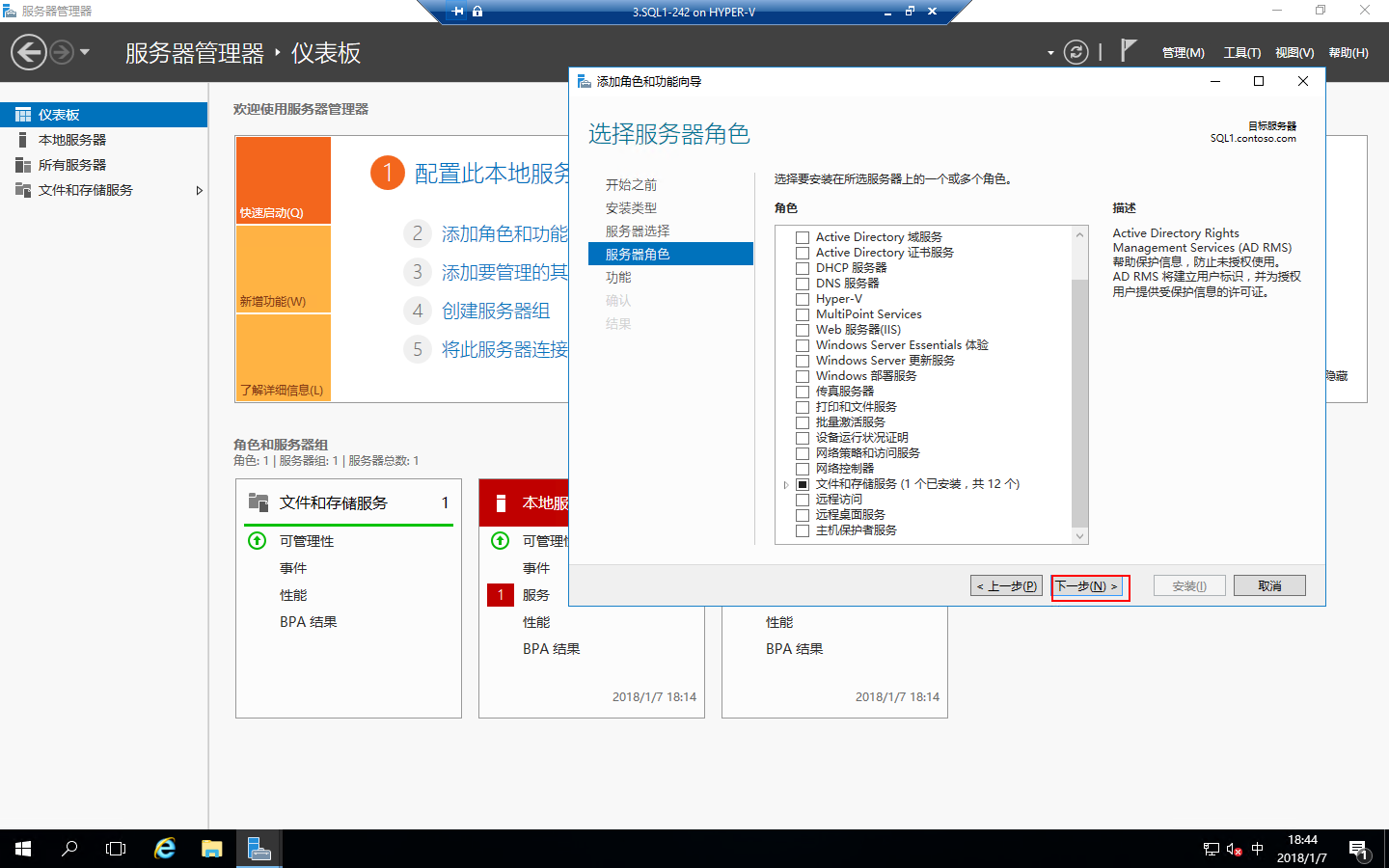Open Task View on the taskbar
Image resolution: width=1389 pixels, height=868 pixels.
(x=116, y=849)
